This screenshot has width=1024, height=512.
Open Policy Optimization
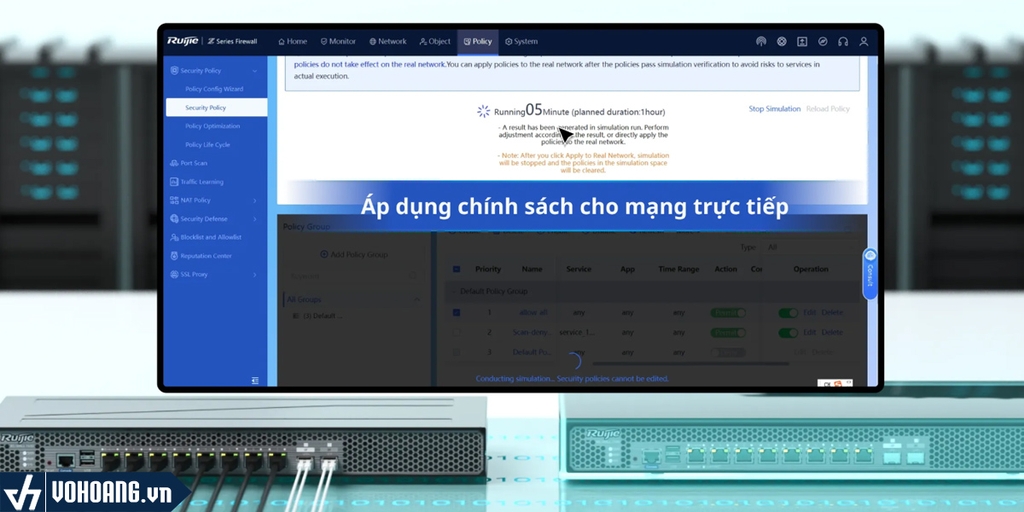point(212,126)
